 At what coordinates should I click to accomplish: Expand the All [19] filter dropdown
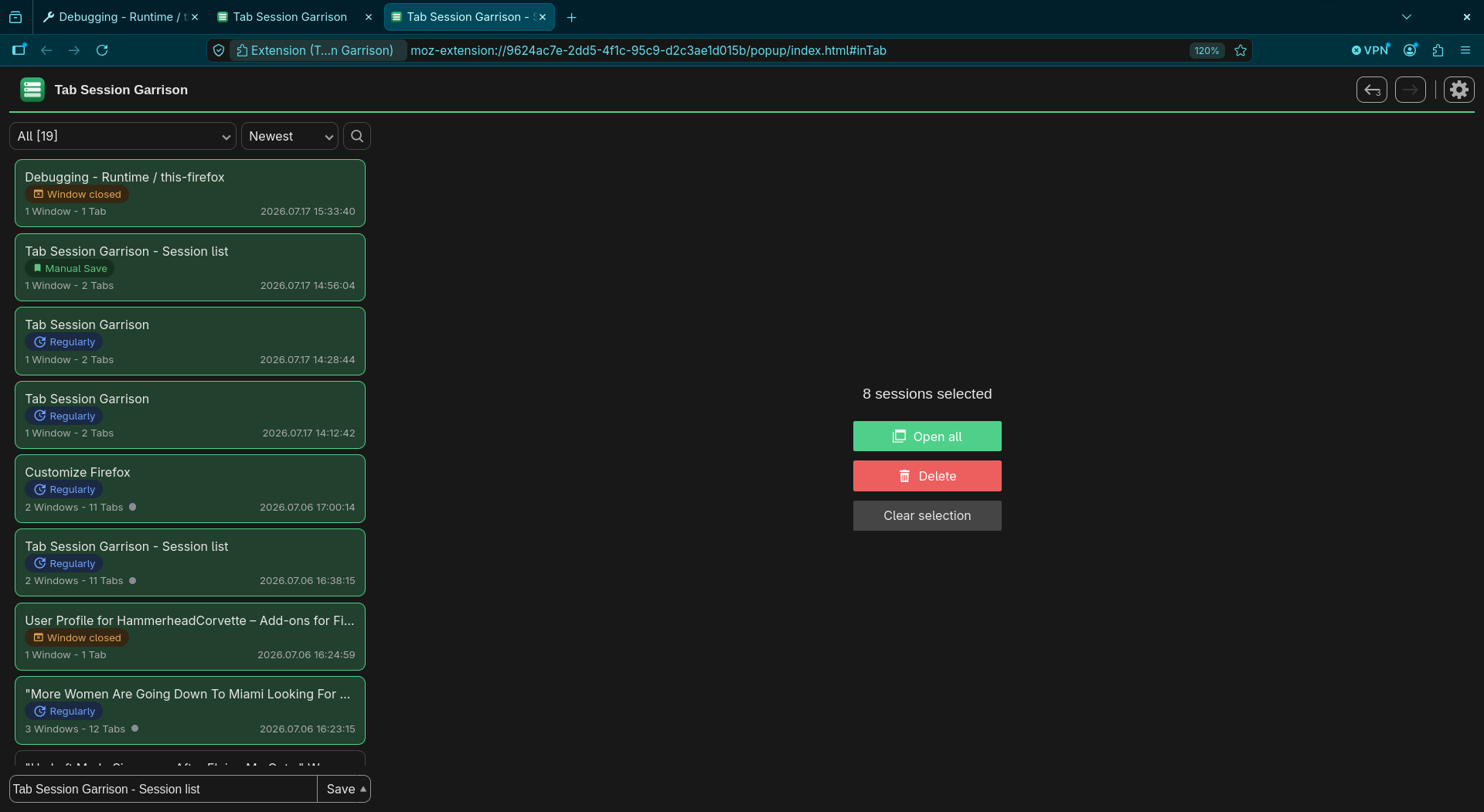coord(123,136)
